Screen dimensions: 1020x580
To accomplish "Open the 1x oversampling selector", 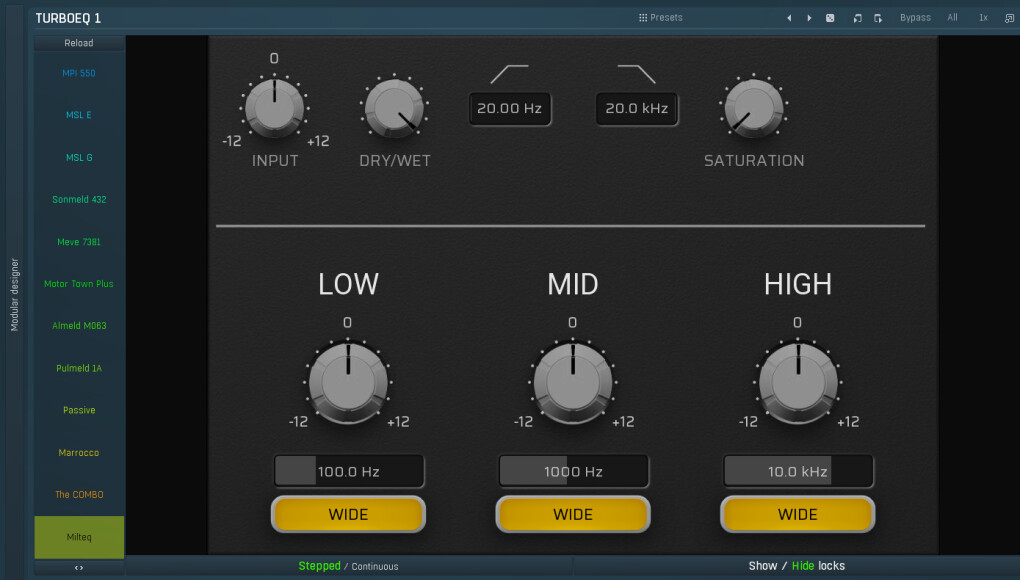I will pos(984,18).
